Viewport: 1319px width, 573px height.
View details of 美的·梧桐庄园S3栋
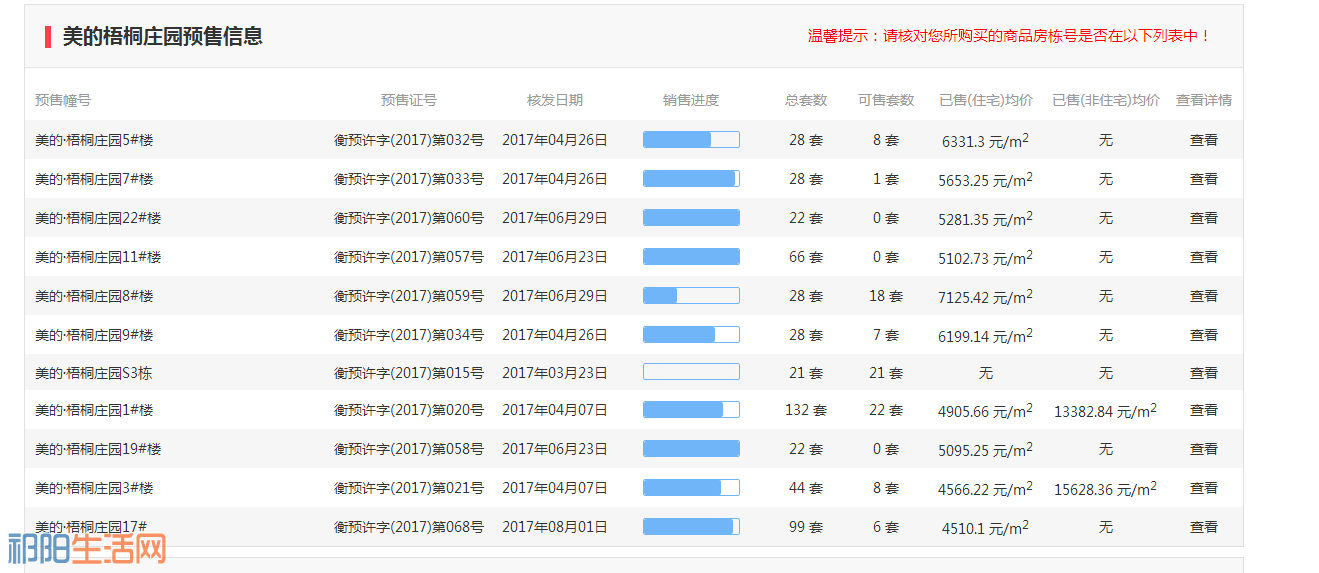(x=1203, y=373)
